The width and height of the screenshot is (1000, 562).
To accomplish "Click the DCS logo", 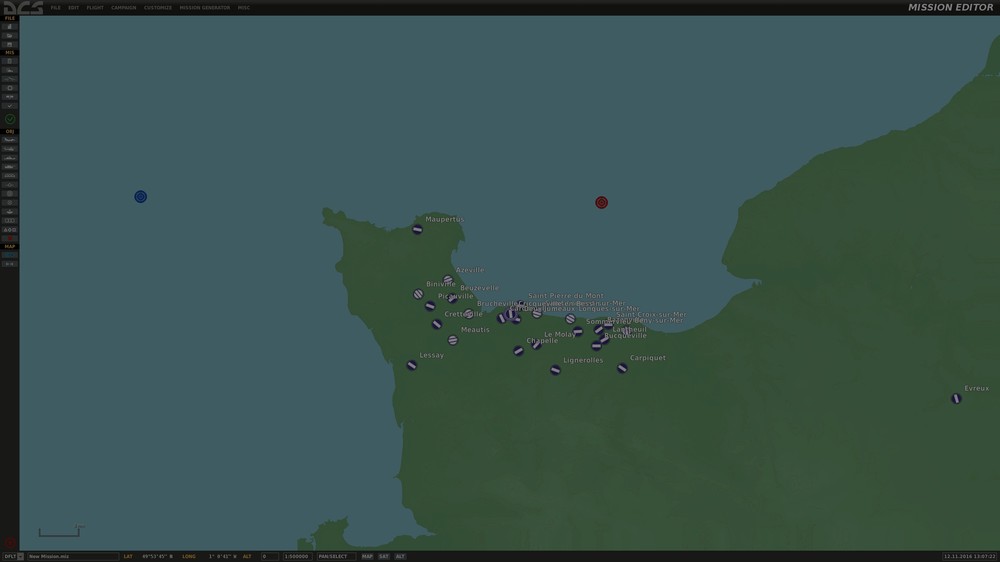I will (23, 8).
